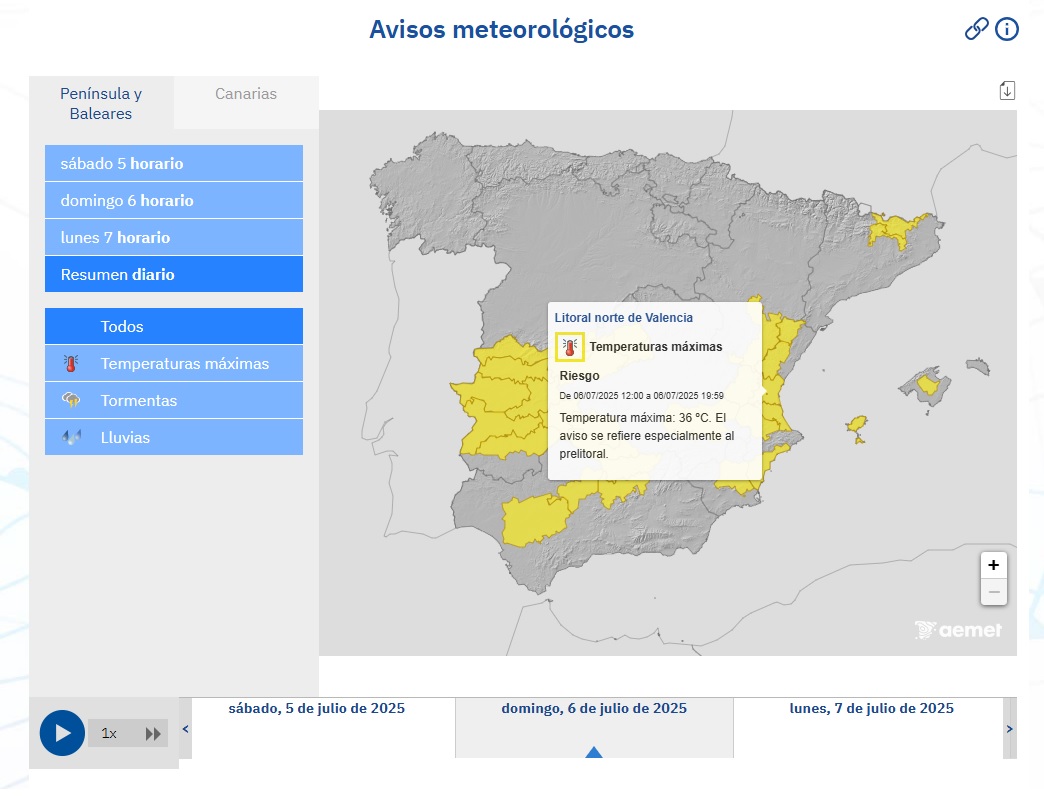Image resolution: width=1044 pixels, height=796 pixels.
Task: Click the download map icon
Action: 1007,91
